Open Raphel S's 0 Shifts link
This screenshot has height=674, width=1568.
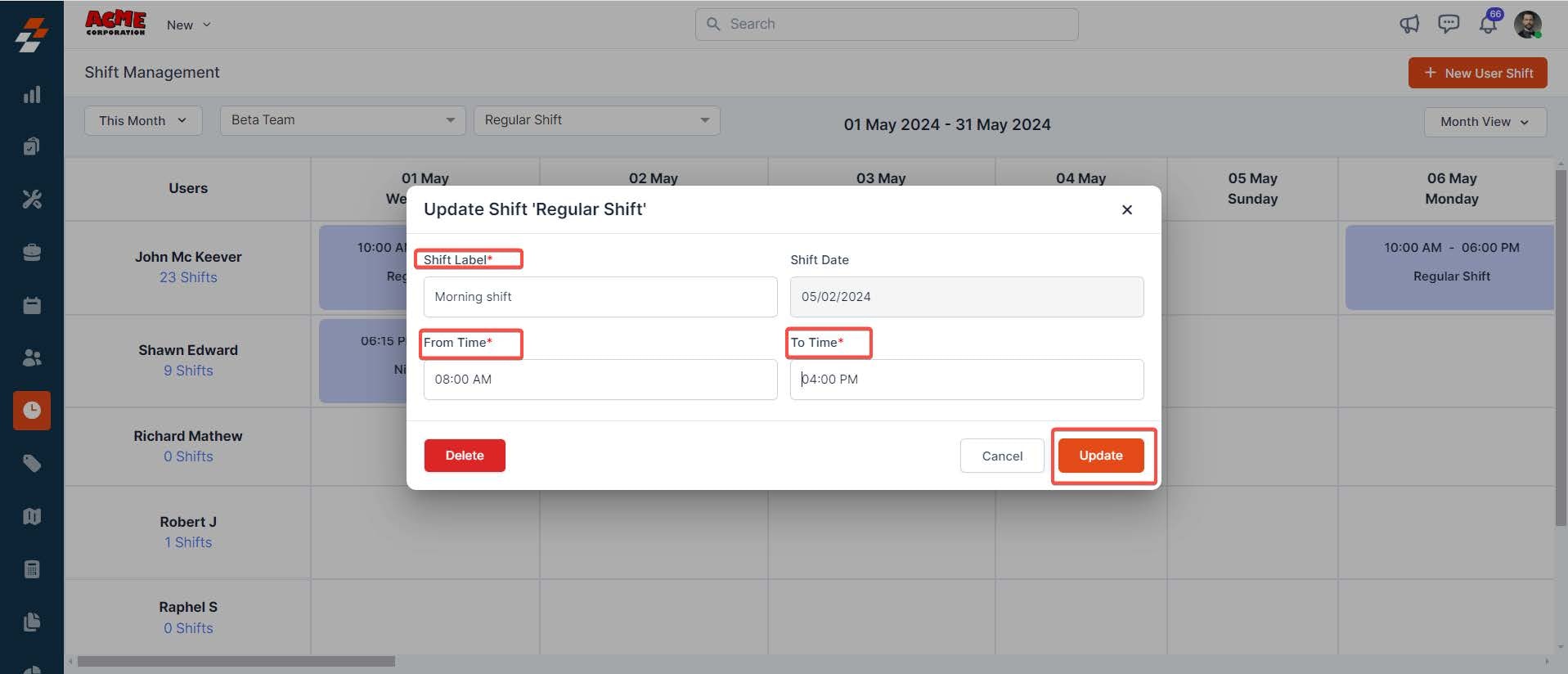[x=188, y=628]
